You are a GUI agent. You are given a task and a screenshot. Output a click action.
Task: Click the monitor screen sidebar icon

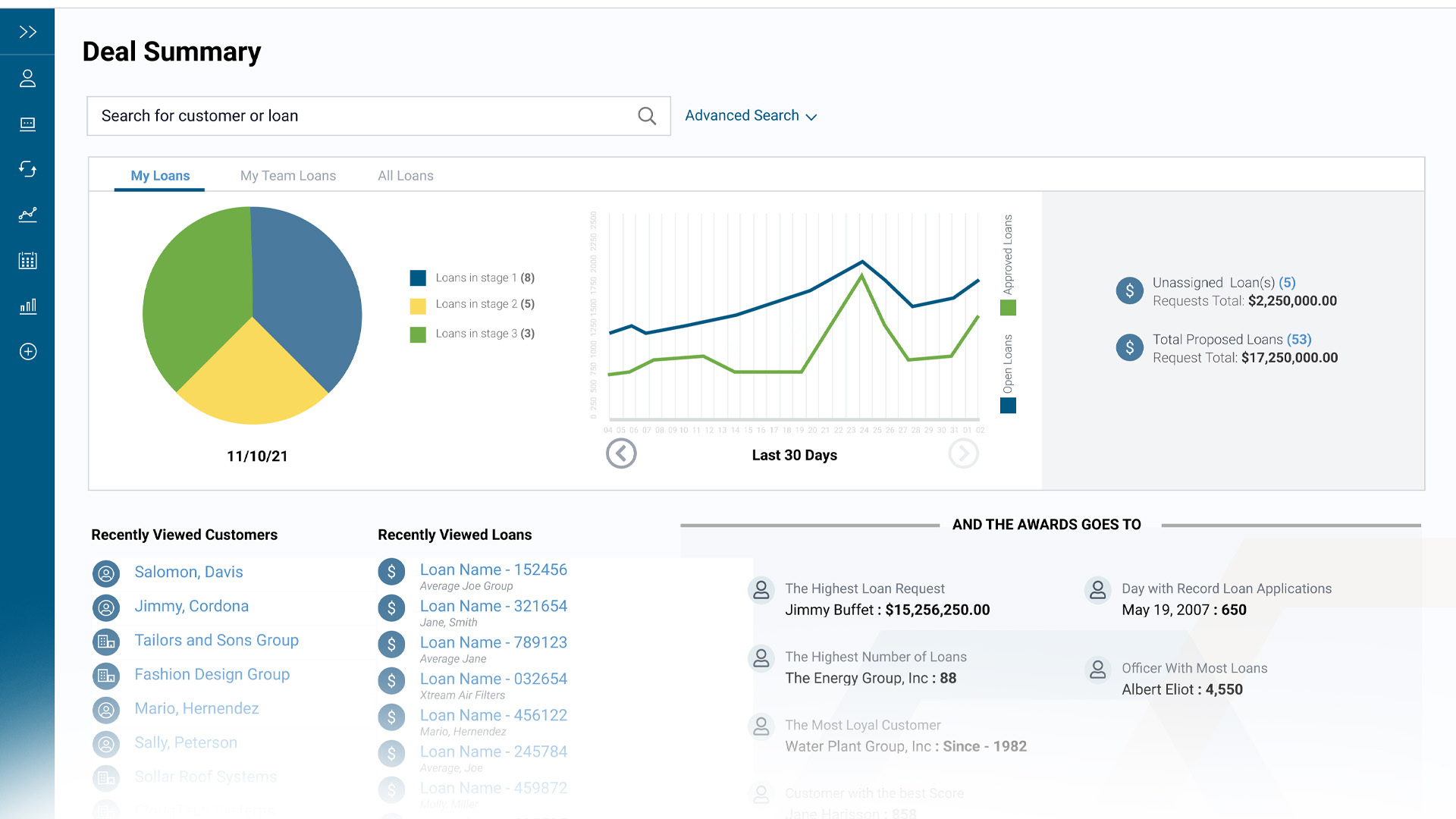(27, 124)
